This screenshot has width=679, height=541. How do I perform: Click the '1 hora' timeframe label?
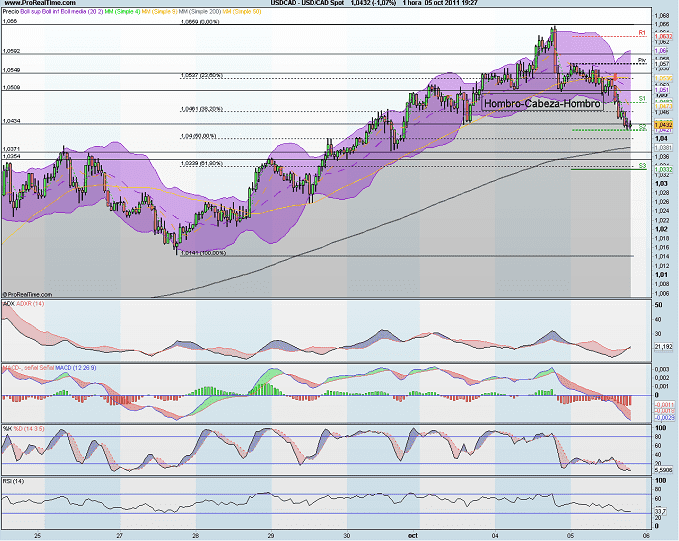406,4
